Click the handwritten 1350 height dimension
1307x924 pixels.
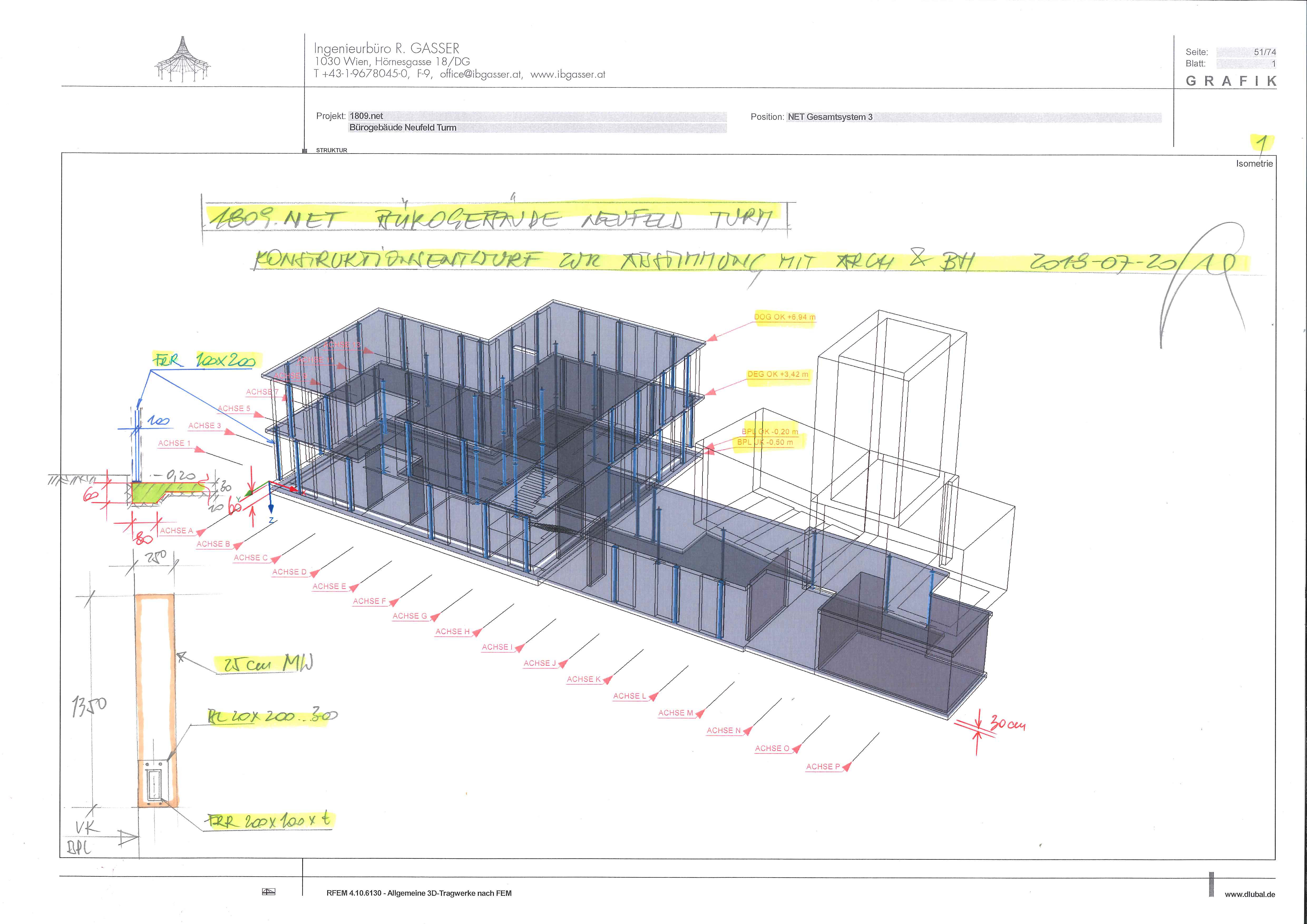[89, 706]
